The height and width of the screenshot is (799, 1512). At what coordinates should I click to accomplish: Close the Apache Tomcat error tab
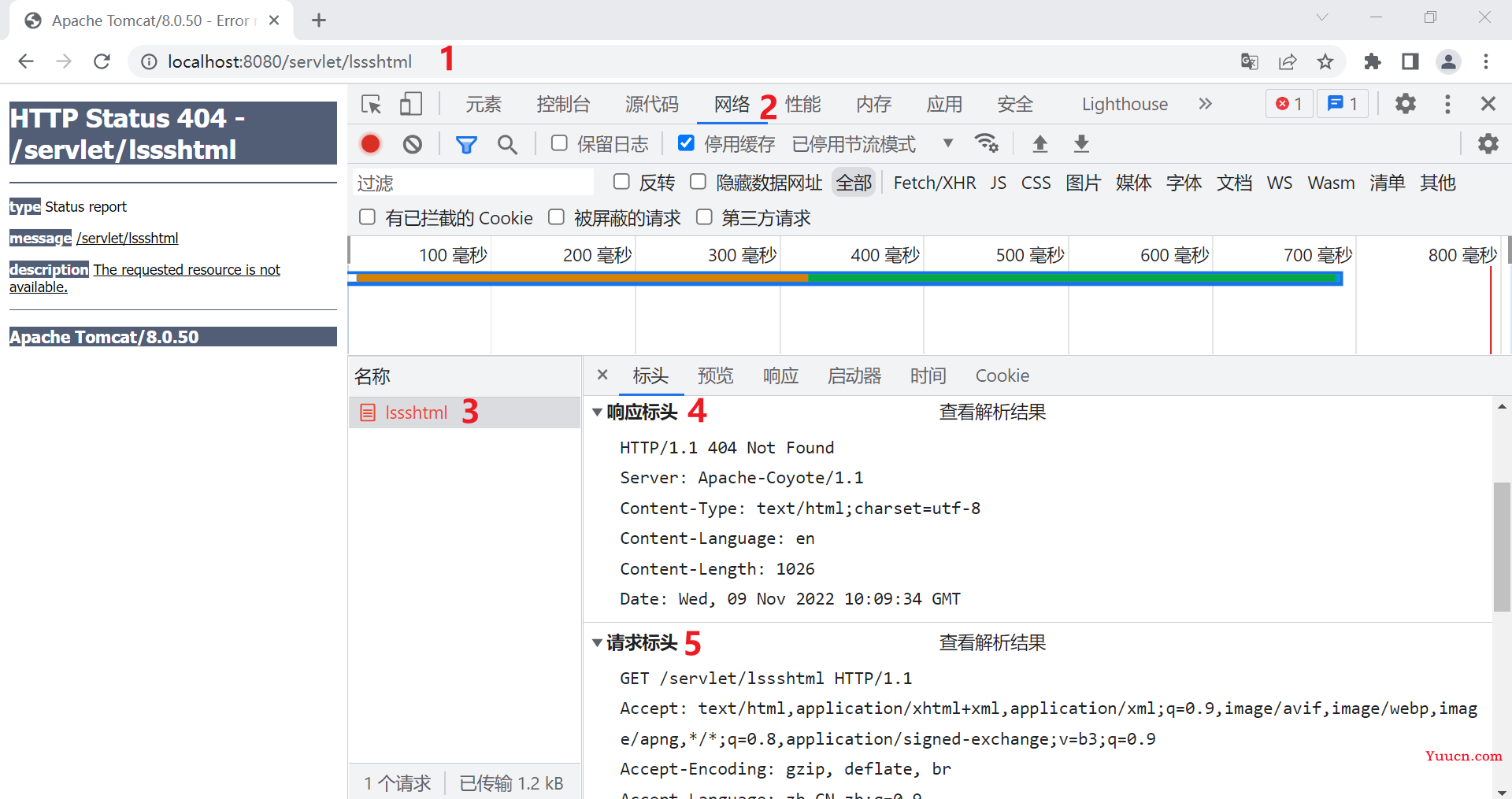tap(274, 20)
